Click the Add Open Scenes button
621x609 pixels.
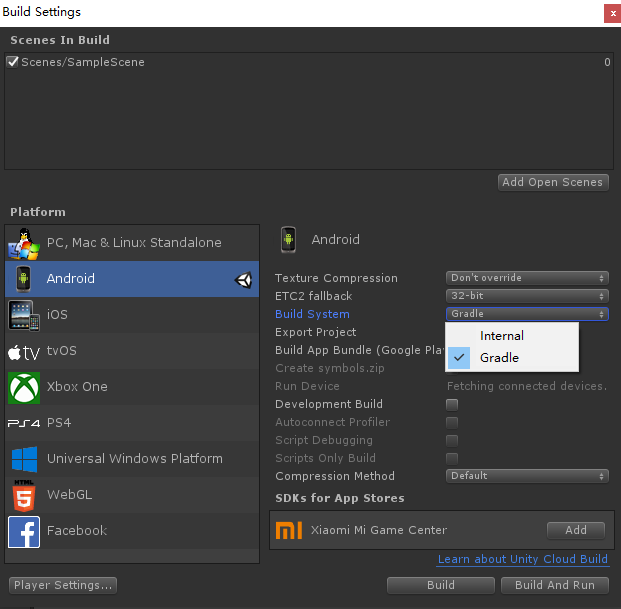[x=553, y=182]
